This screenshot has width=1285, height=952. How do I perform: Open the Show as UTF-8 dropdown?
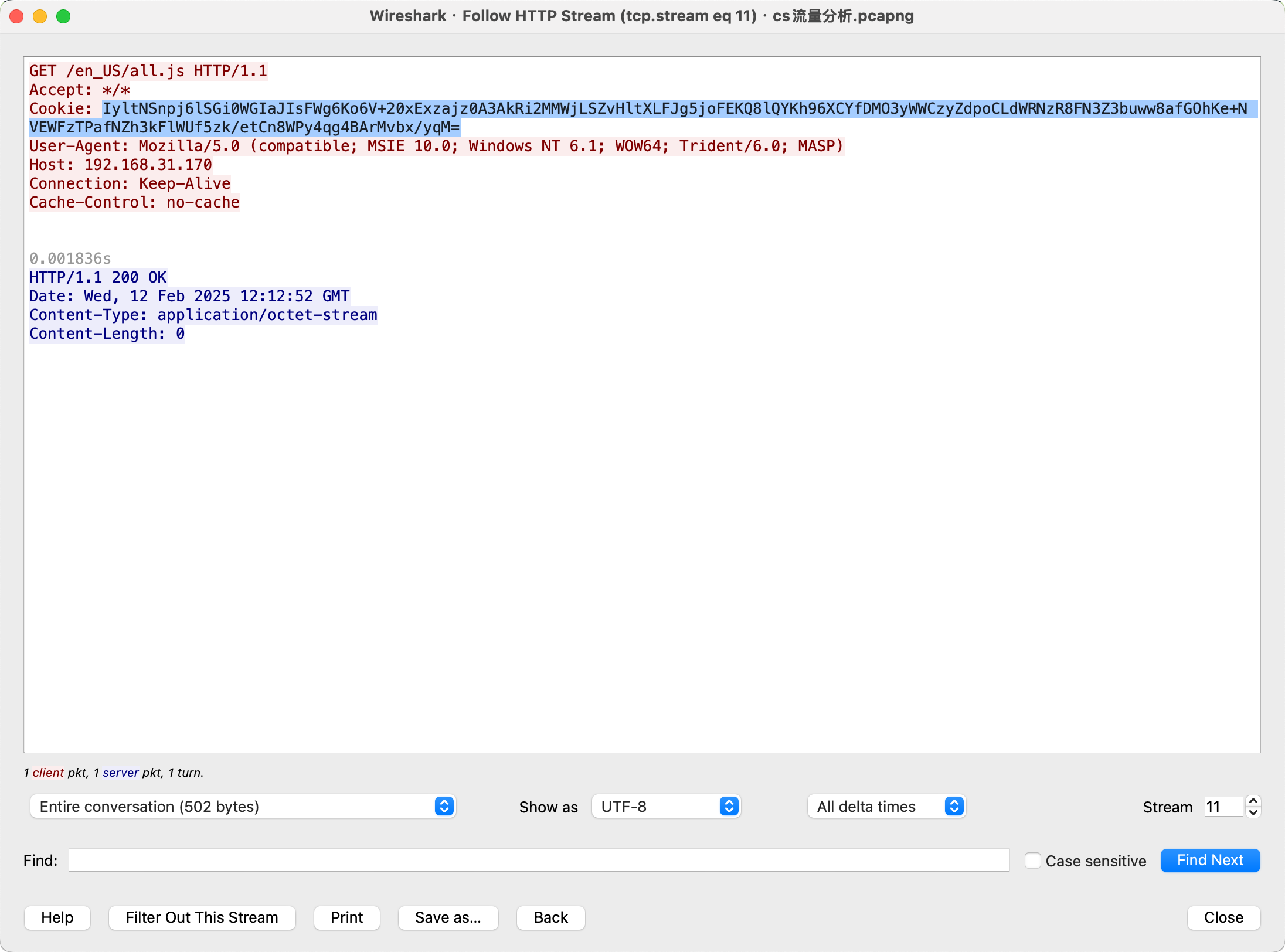pyautogui.click(x=666, y=807)
